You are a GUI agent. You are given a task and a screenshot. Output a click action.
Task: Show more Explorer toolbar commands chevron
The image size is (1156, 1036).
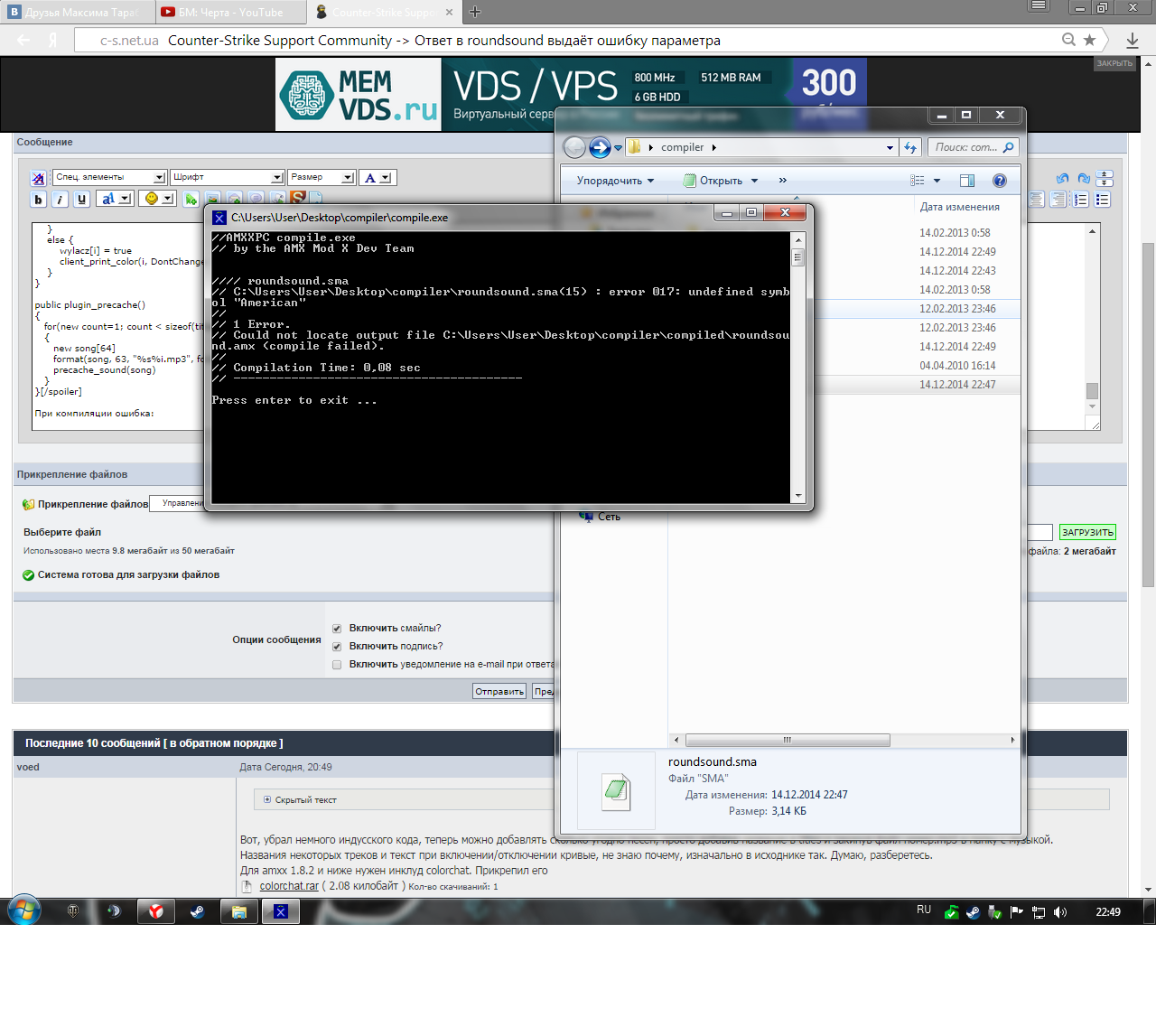coord(783,181)
